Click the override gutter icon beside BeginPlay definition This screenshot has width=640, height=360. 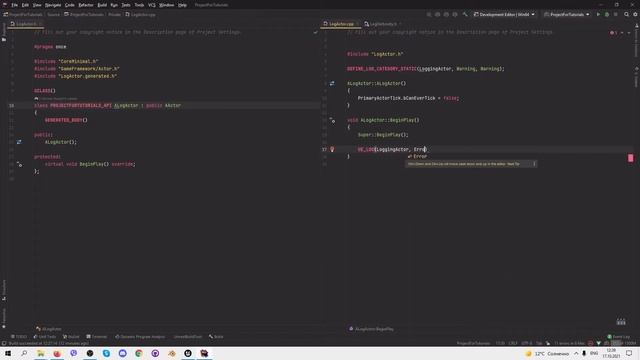click(x=332, y=120)
